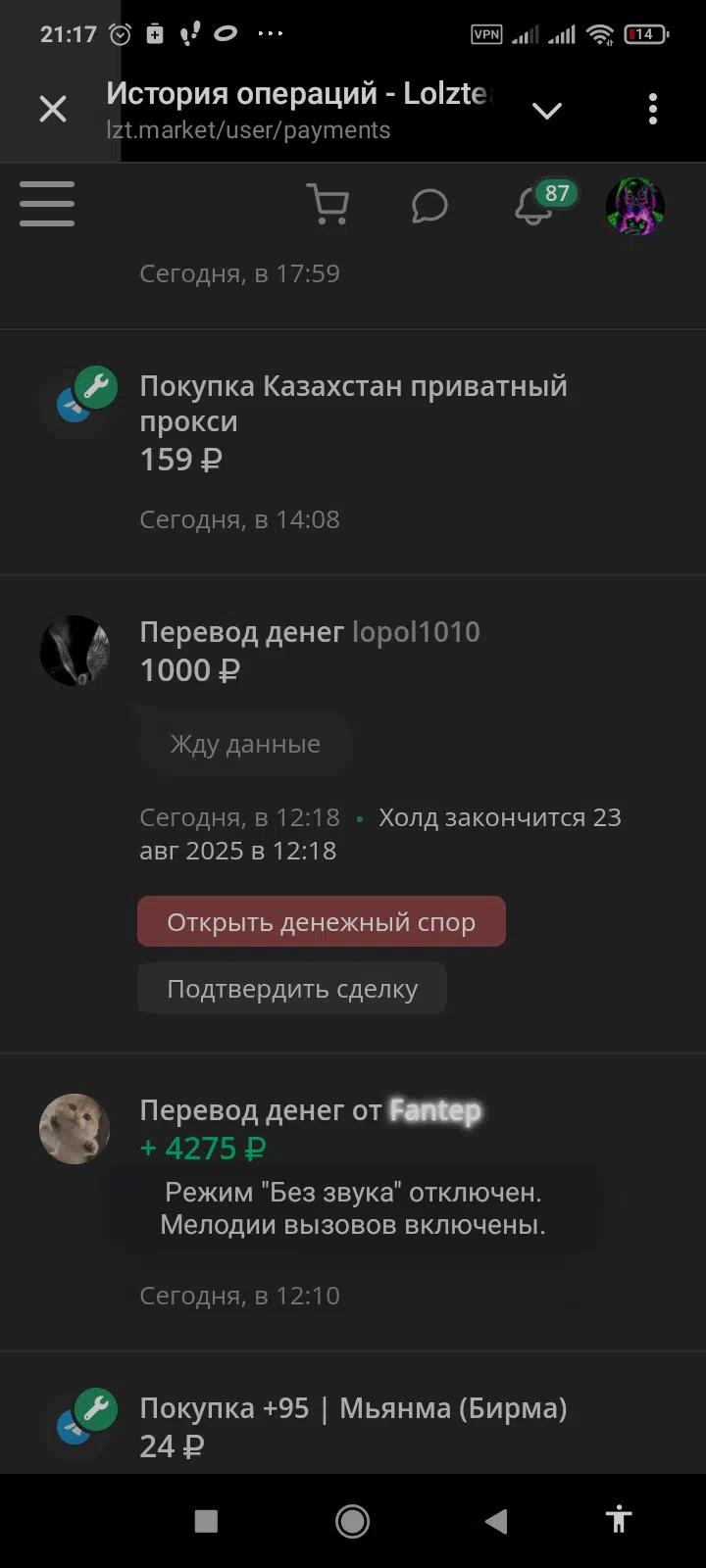Click the red Открыть денежный спор button

click(322, 921)
